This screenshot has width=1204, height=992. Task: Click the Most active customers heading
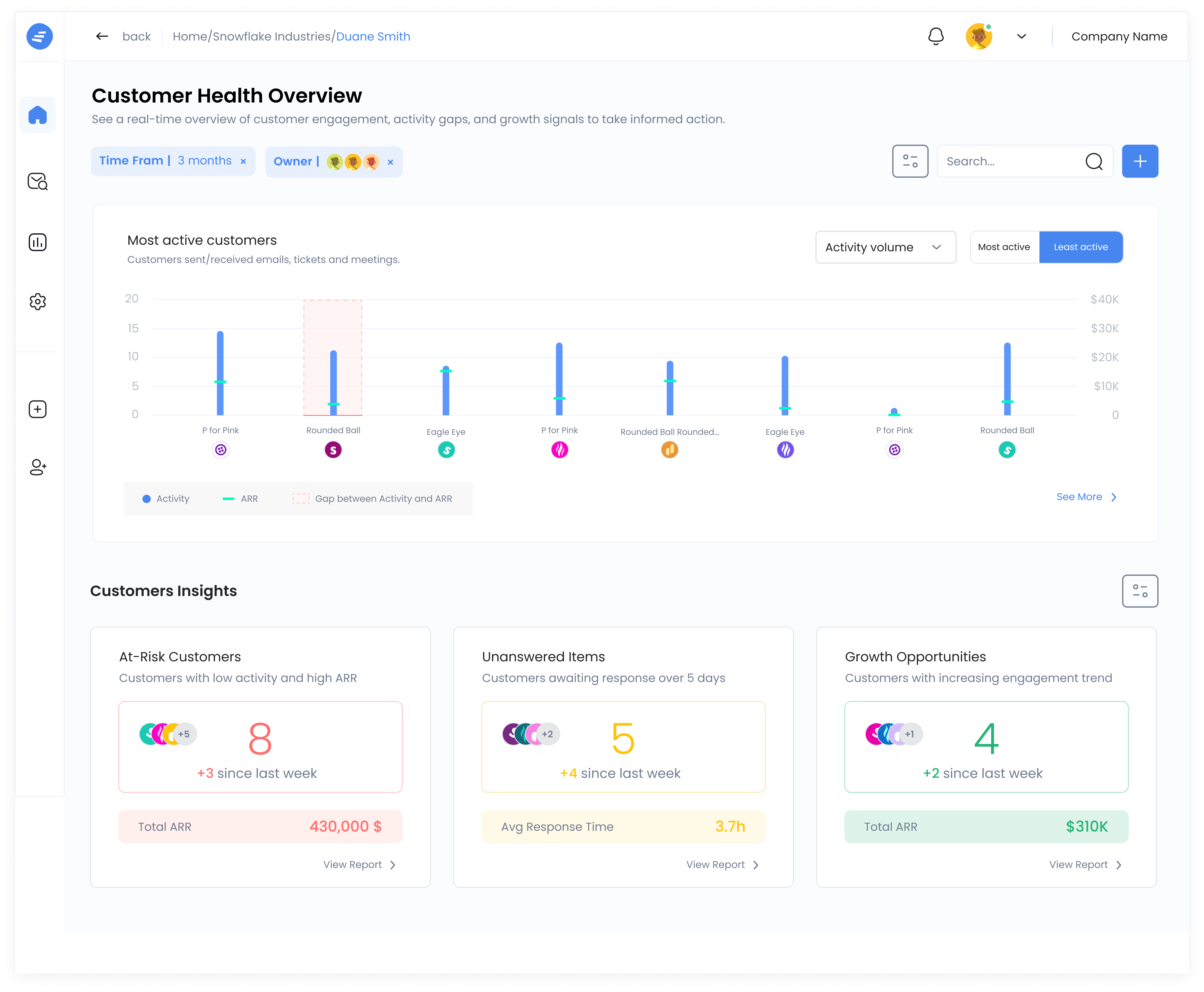click(x=202, y=241)
